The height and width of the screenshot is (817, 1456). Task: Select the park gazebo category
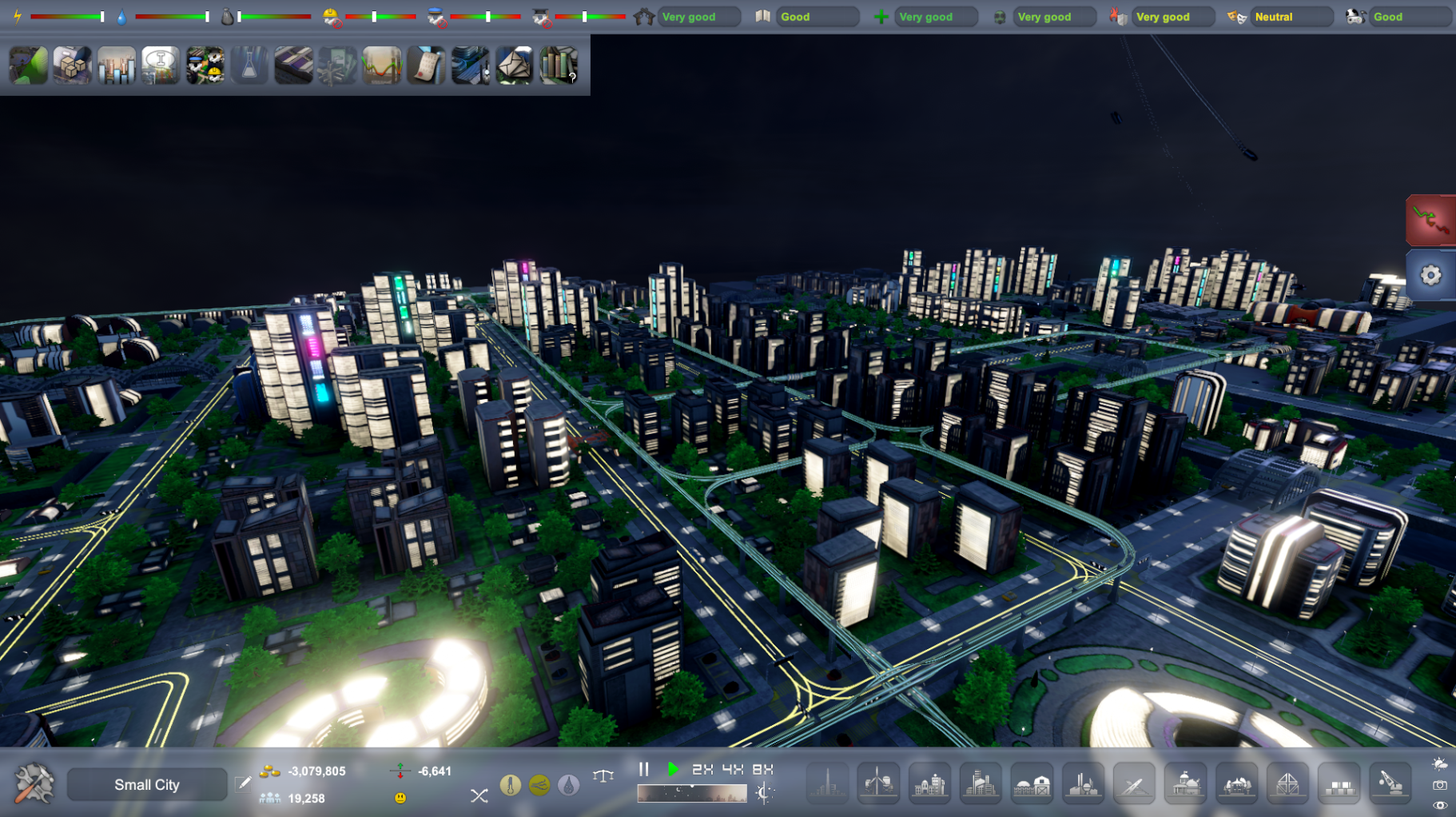point(1236,783)
